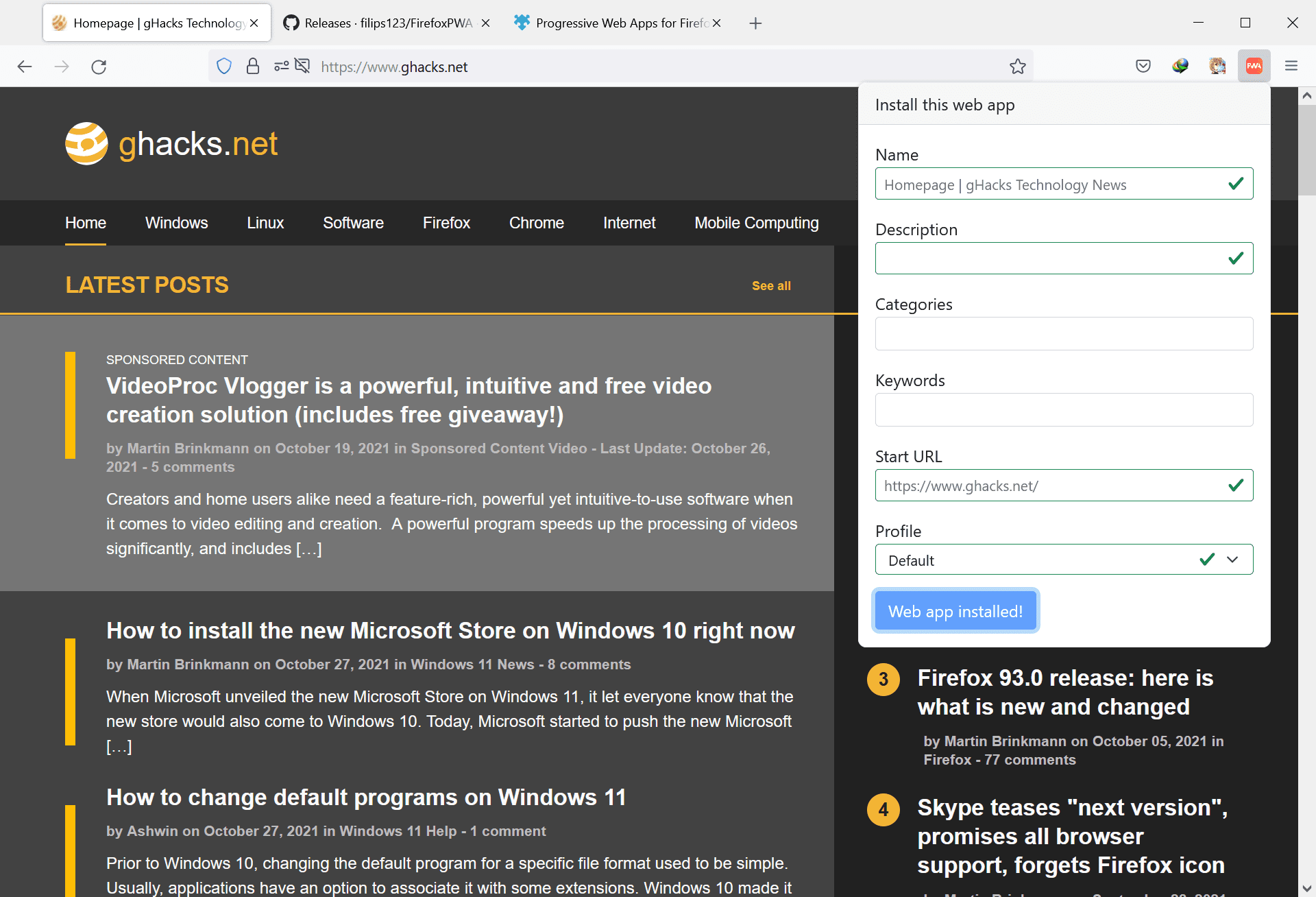Maximize the Firefox window
Viewport: 1316px width, 897px height.
(x=1245, y=23)
